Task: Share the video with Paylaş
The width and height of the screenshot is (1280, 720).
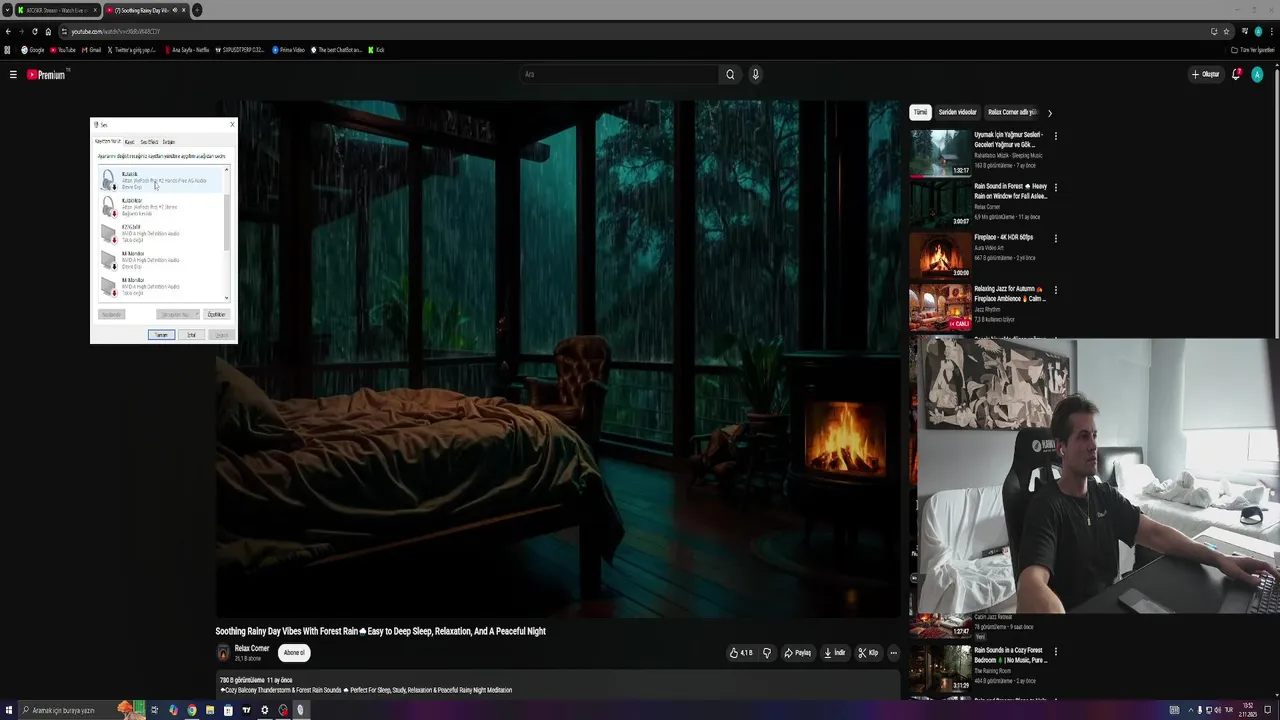Action: (x=797, y=653)
